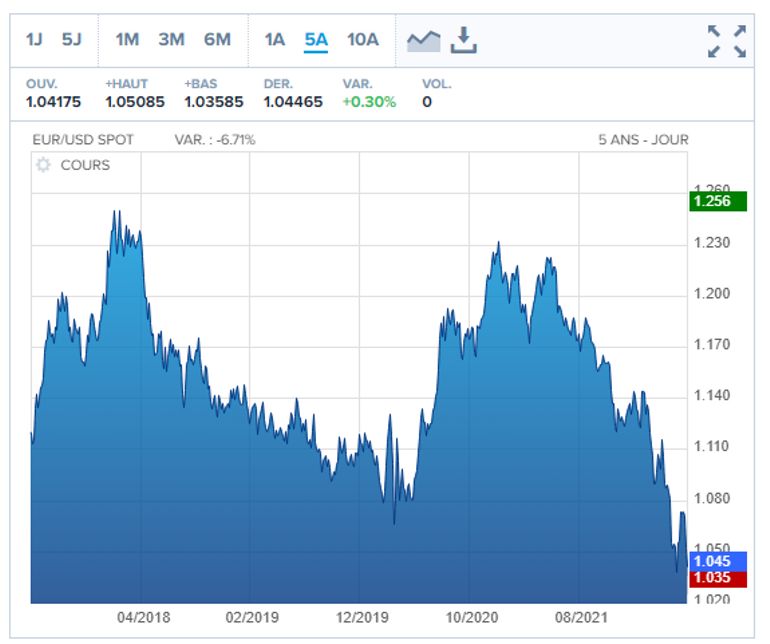Image resolution: width=770 pixels, height=644 pixels.
Task: Choose the 3M time period
Action: pyautogui.click(x=171, y=40)
